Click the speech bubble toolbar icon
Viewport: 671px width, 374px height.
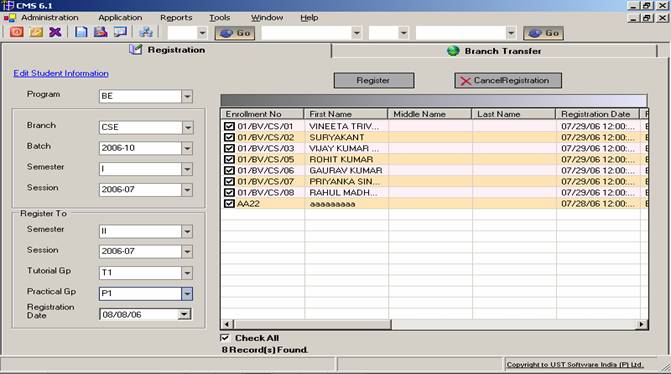coord(120,32)
